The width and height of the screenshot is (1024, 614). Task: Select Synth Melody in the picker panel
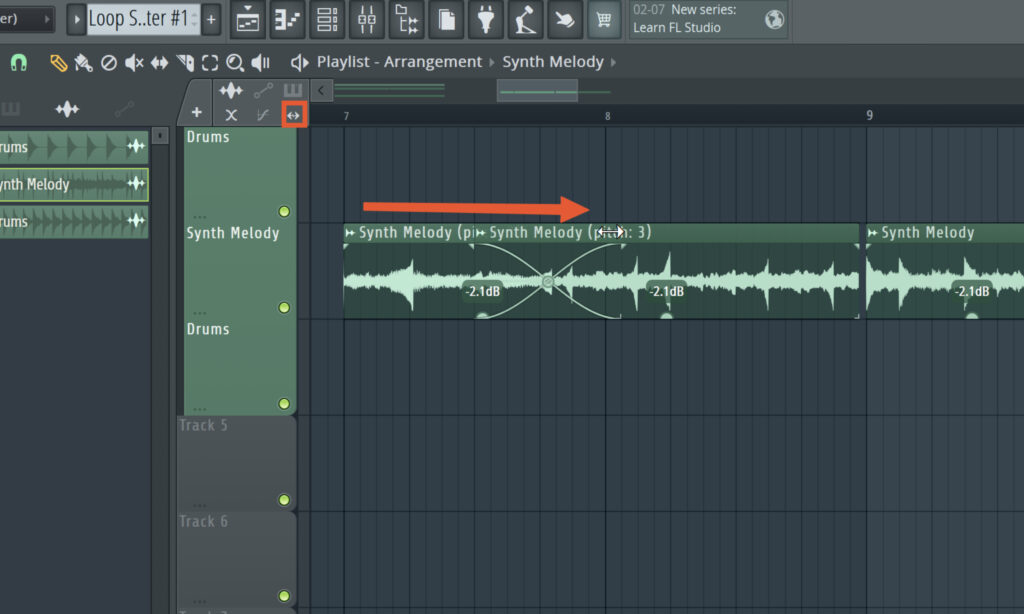[74, 185]
